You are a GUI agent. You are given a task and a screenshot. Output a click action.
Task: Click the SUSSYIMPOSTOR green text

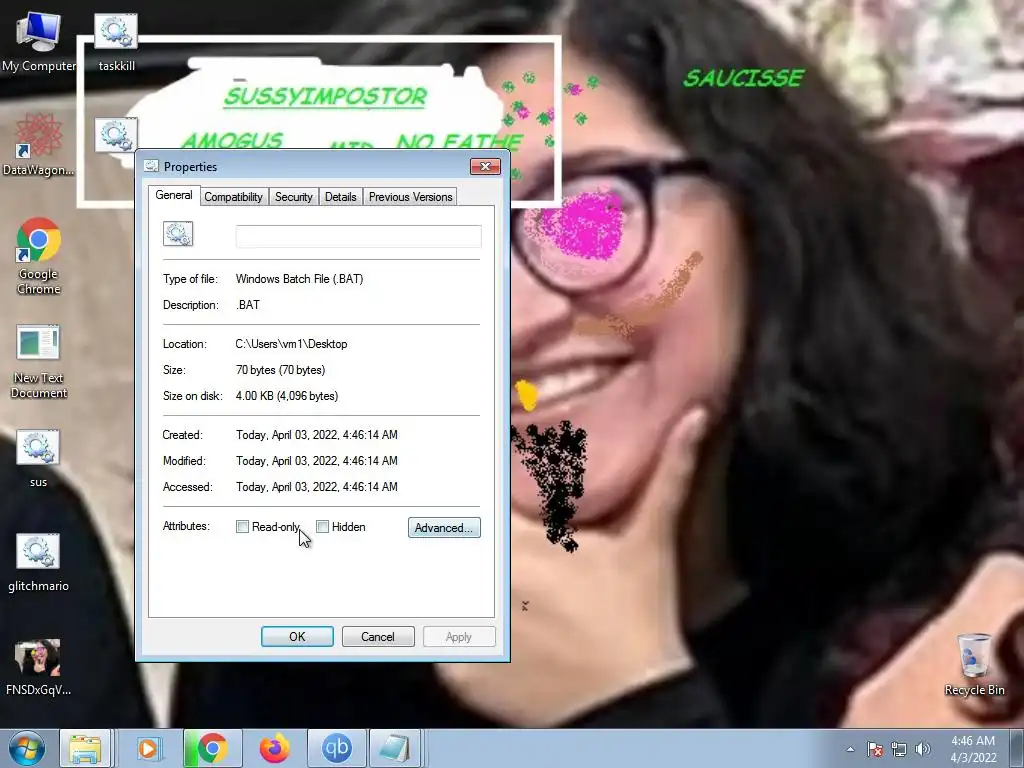point(325,97)
